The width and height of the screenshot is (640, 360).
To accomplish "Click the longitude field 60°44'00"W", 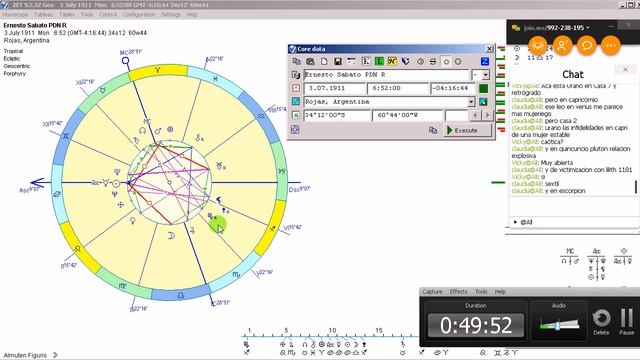I will (407, 116).
